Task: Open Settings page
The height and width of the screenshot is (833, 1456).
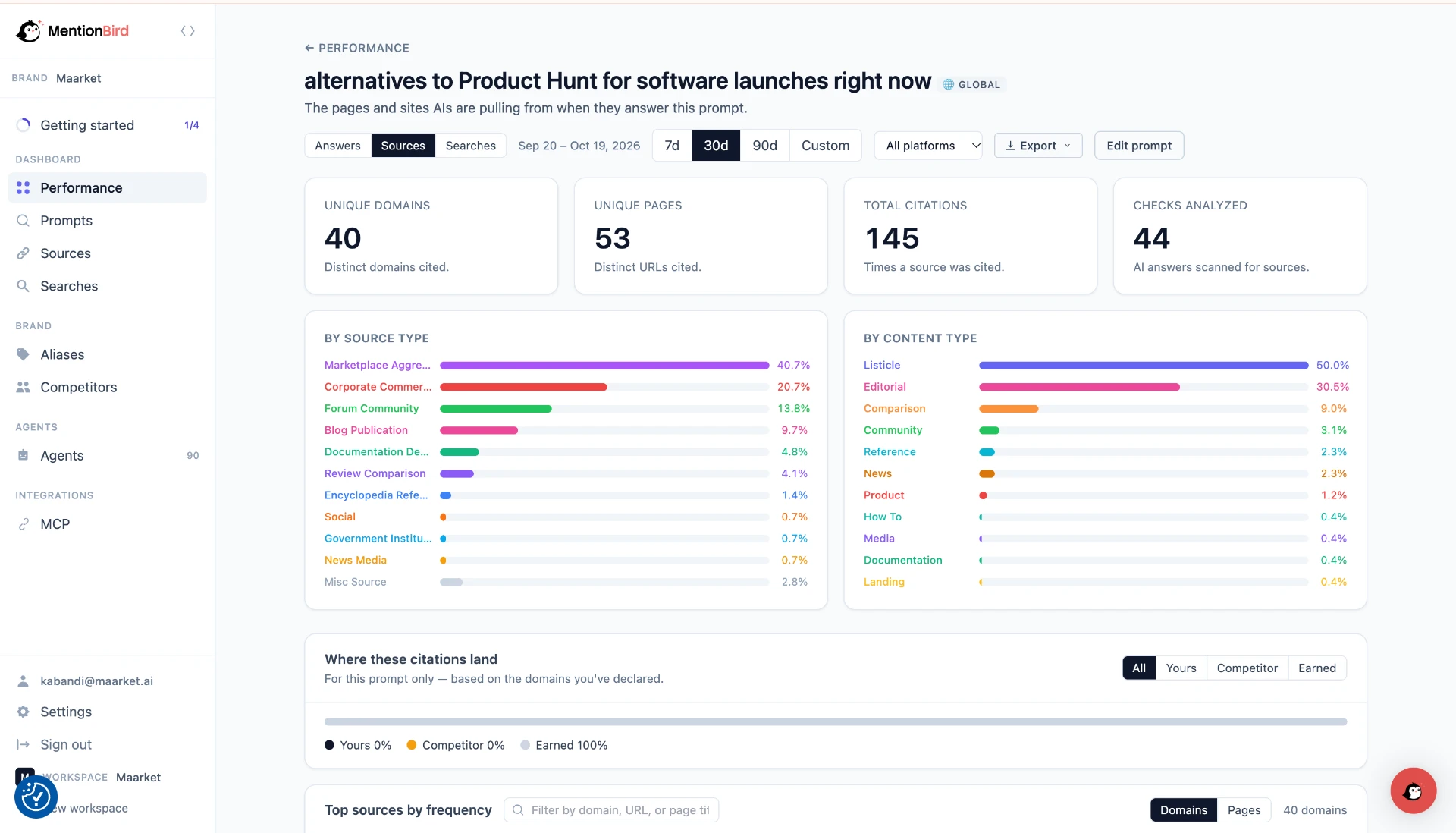Action: pyautogui.click(x=107, y=712)
